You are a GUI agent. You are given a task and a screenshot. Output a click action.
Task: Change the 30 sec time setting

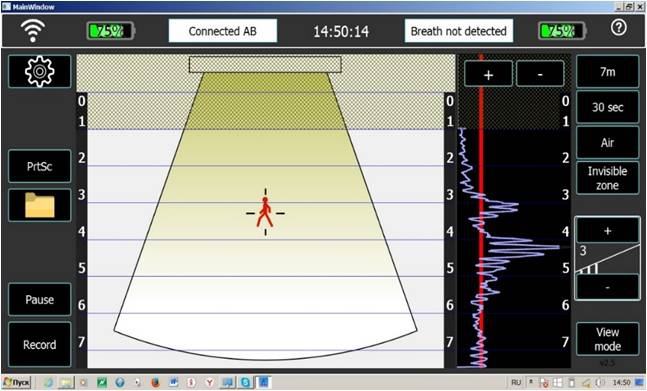607,107
